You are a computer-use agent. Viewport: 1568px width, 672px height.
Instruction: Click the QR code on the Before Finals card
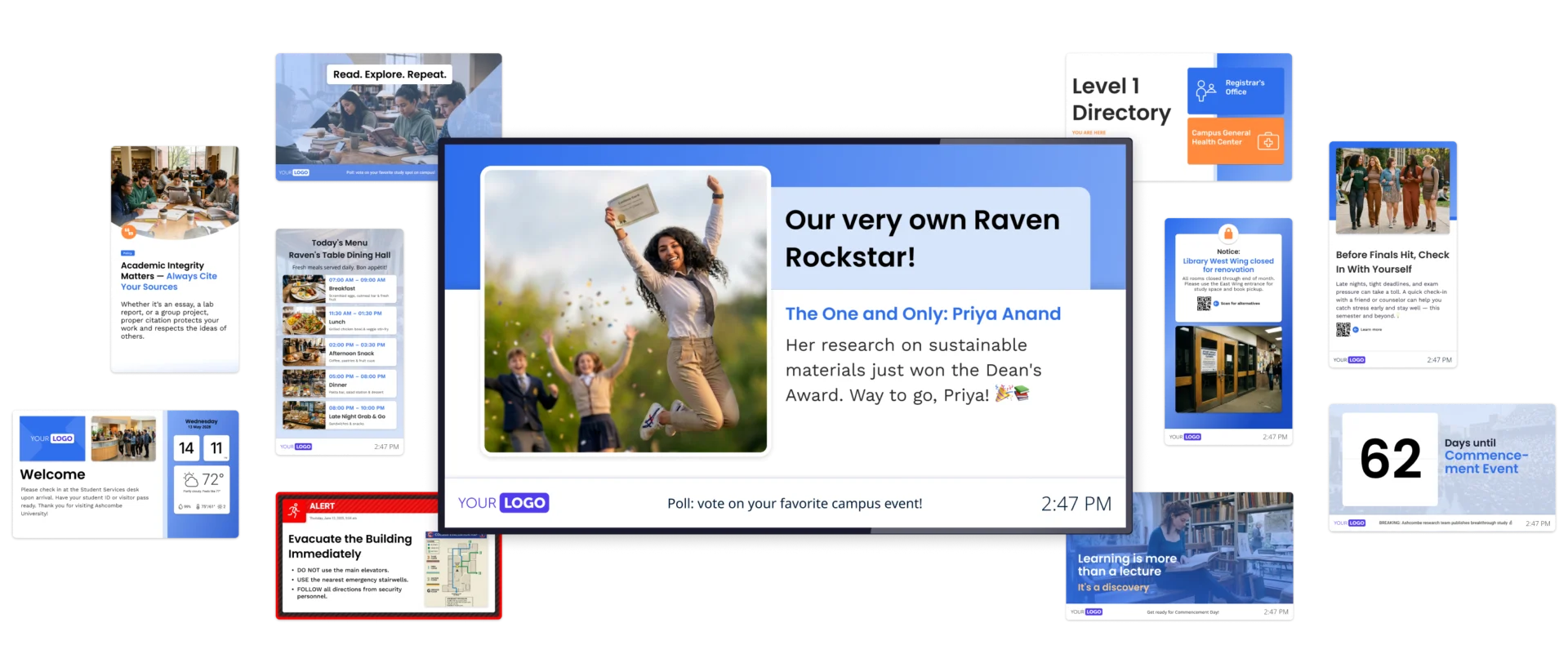click(1343, 329)
